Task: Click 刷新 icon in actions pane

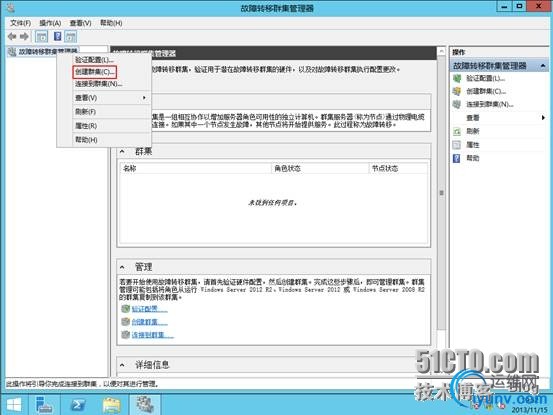Action: [x=457, y=132]
